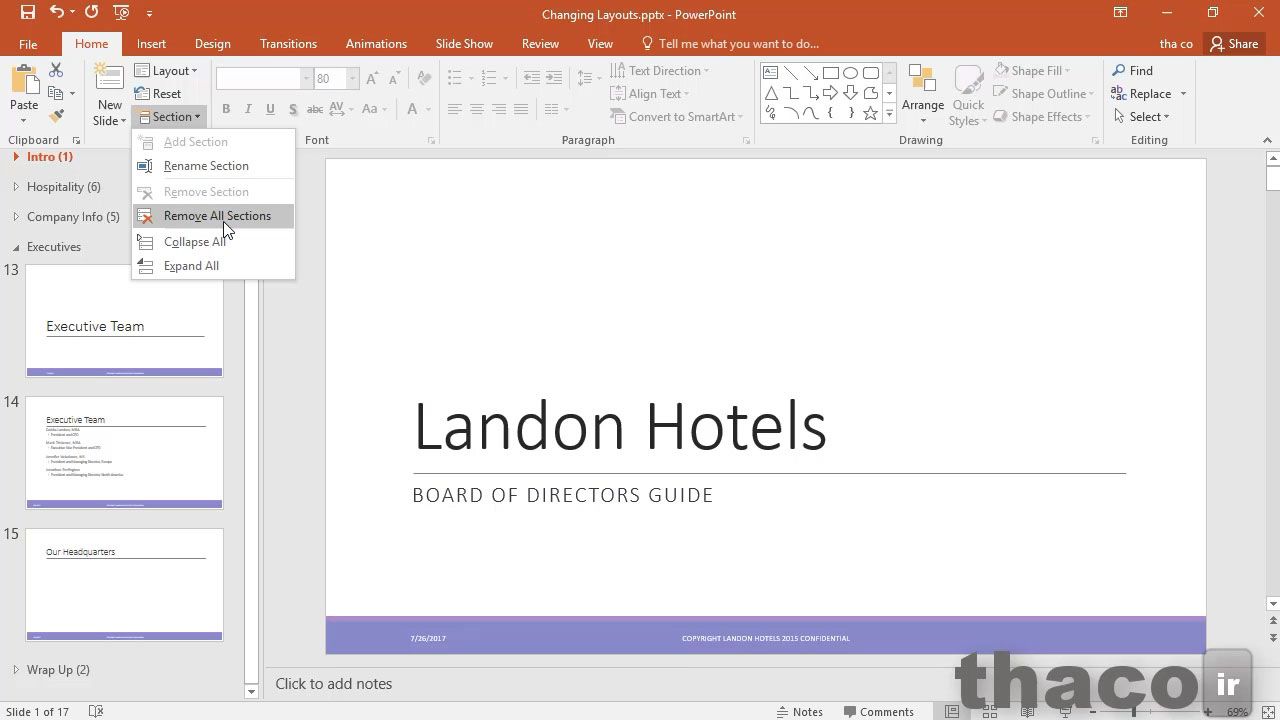1280x720 pixels.
Task: Toggle text Shadow formatting
Action: [292, 109]
